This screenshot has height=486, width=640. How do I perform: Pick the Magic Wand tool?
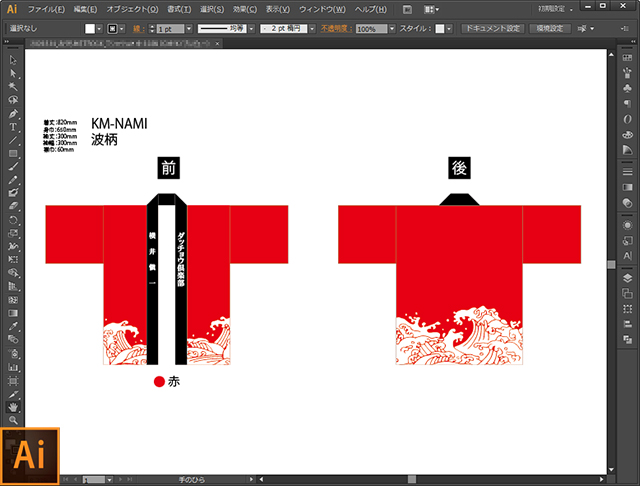pyautogui.click(x=13, y=87)
